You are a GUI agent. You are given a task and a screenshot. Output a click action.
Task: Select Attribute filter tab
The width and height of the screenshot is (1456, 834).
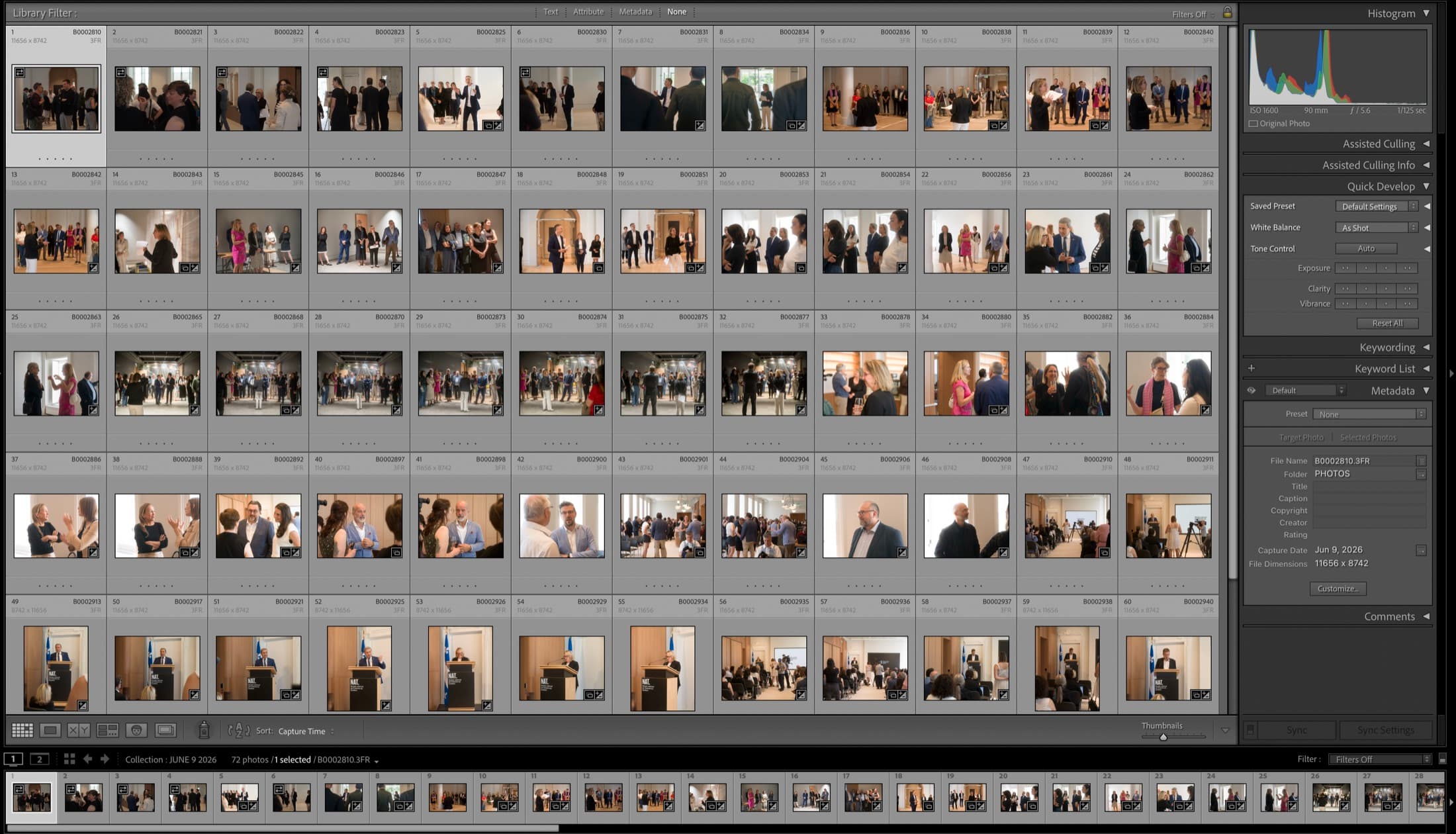pos(588,12)
